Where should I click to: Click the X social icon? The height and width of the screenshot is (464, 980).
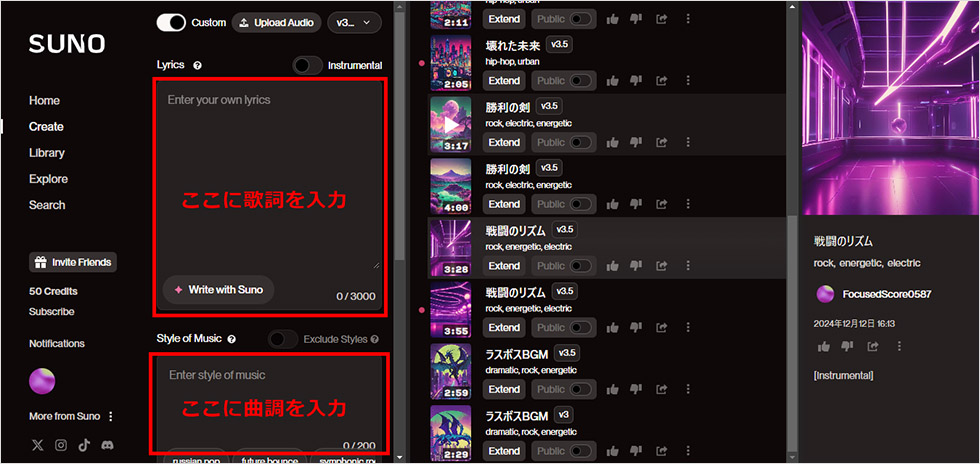[x=38, y=445]
